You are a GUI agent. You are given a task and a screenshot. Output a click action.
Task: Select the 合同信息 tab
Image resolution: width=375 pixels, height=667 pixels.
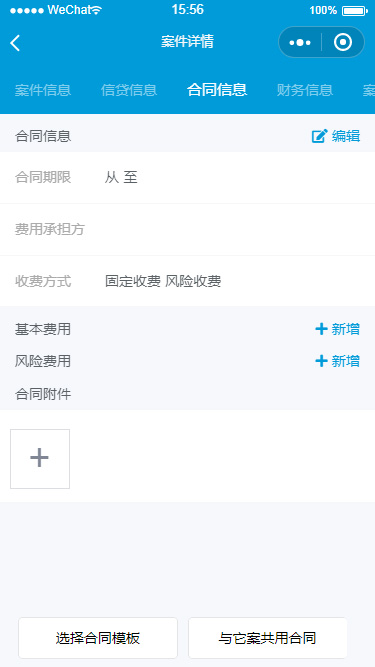[217, 90]
